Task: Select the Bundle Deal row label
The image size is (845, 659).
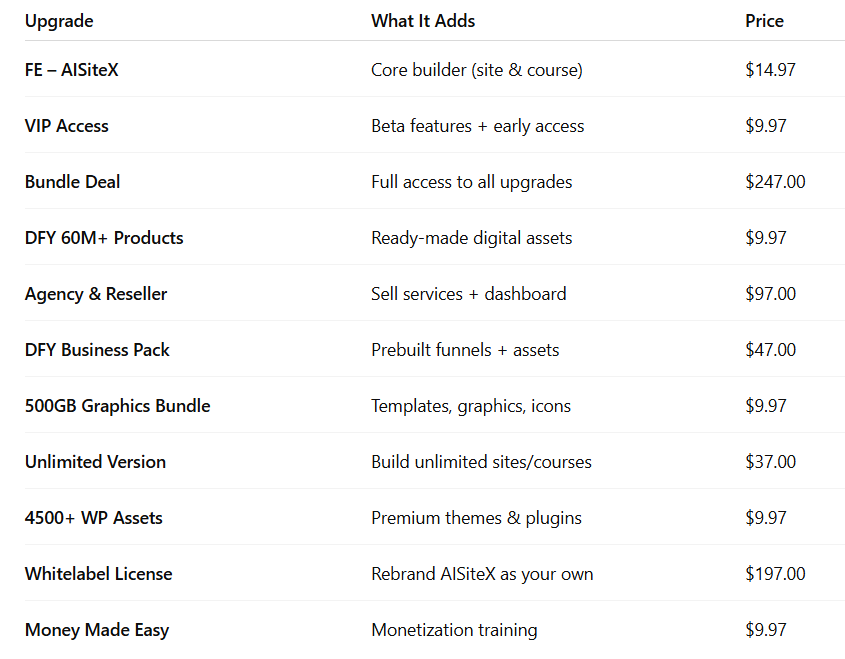Action: [x=72, y=182]
